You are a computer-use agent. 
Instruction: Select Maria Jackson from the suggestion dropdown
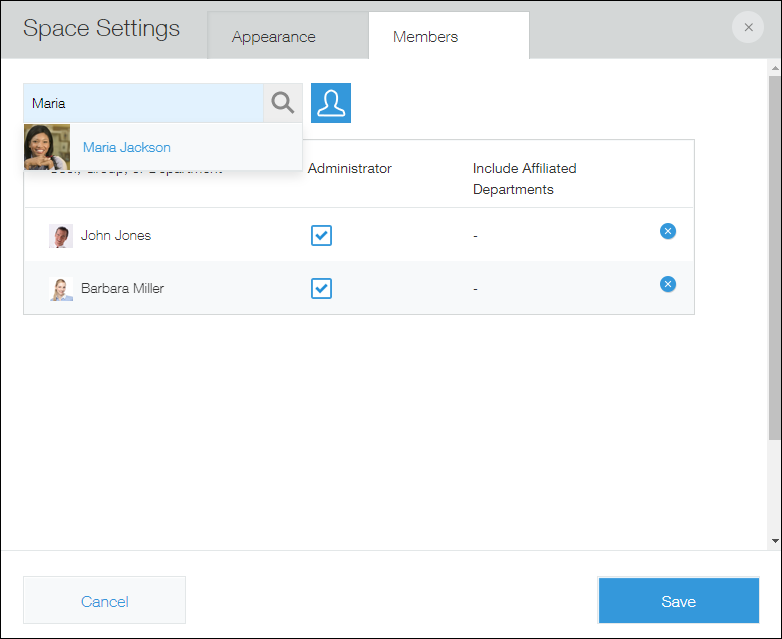(127, 148)
